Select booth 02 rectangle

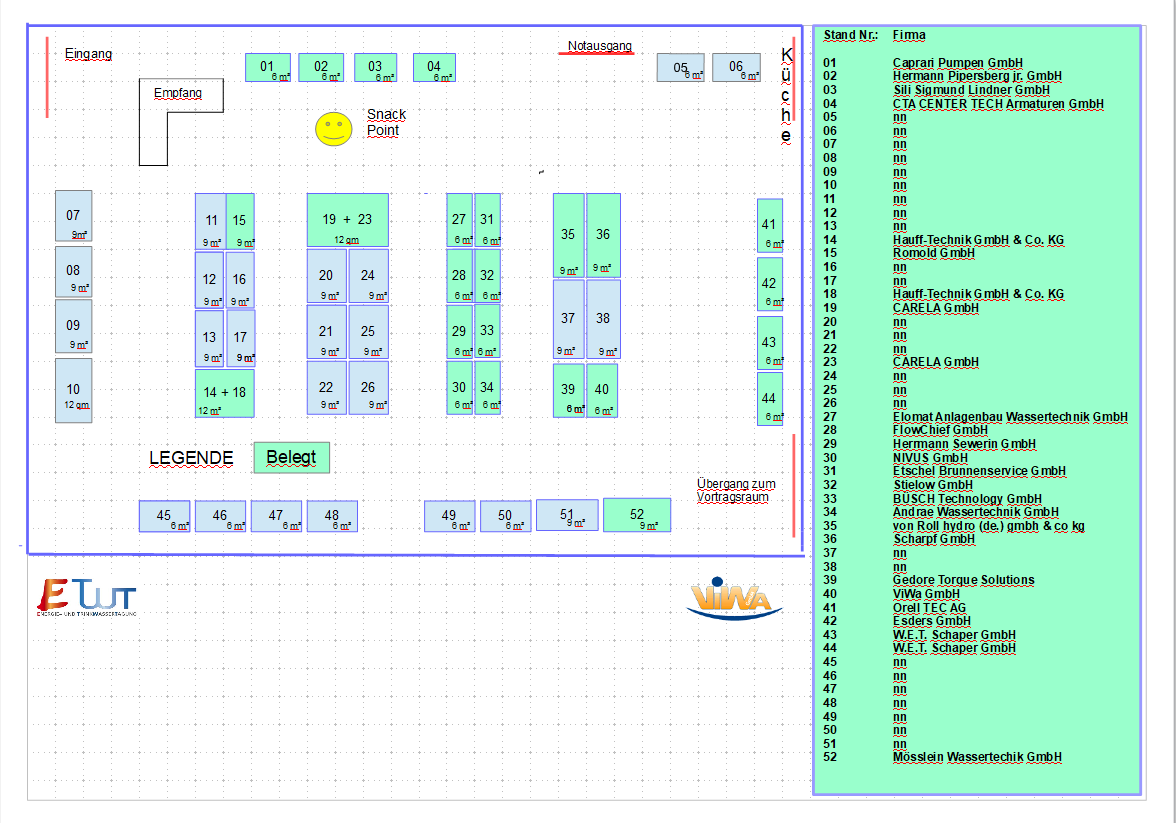[x=321, y=68]
